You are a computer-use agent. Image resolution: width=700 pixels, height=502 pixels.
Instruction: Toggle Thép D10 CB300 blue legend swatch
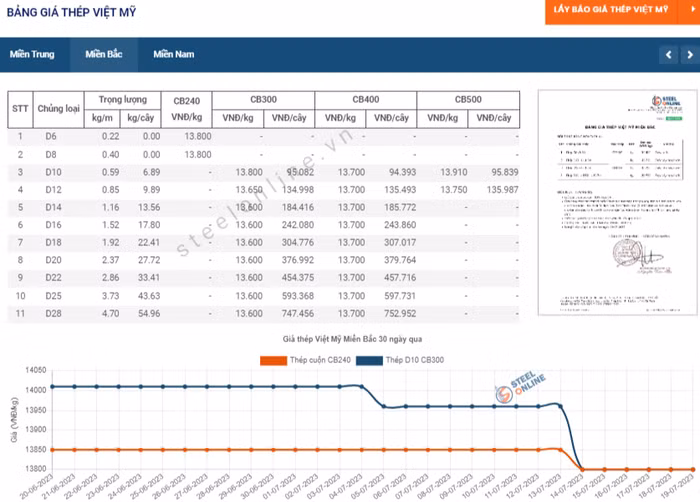369,360
